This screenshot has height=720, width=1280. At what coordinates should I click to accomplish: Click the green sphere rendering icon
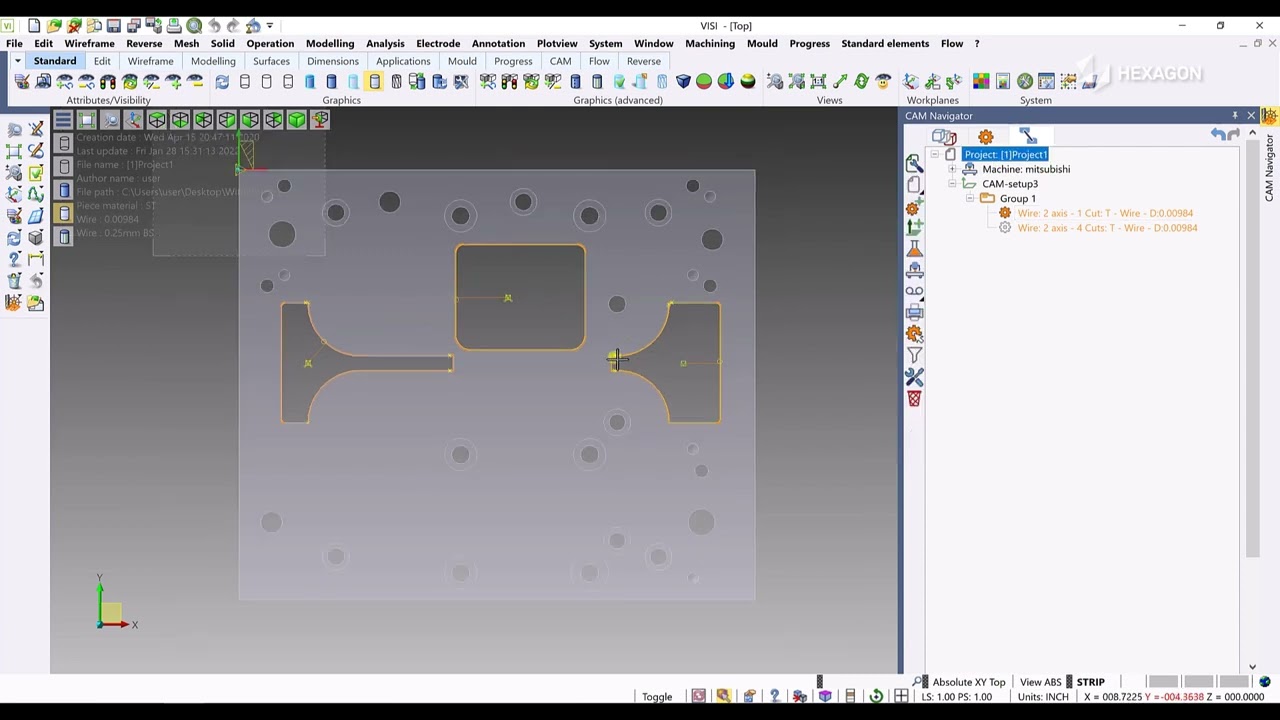pos(704,82)
